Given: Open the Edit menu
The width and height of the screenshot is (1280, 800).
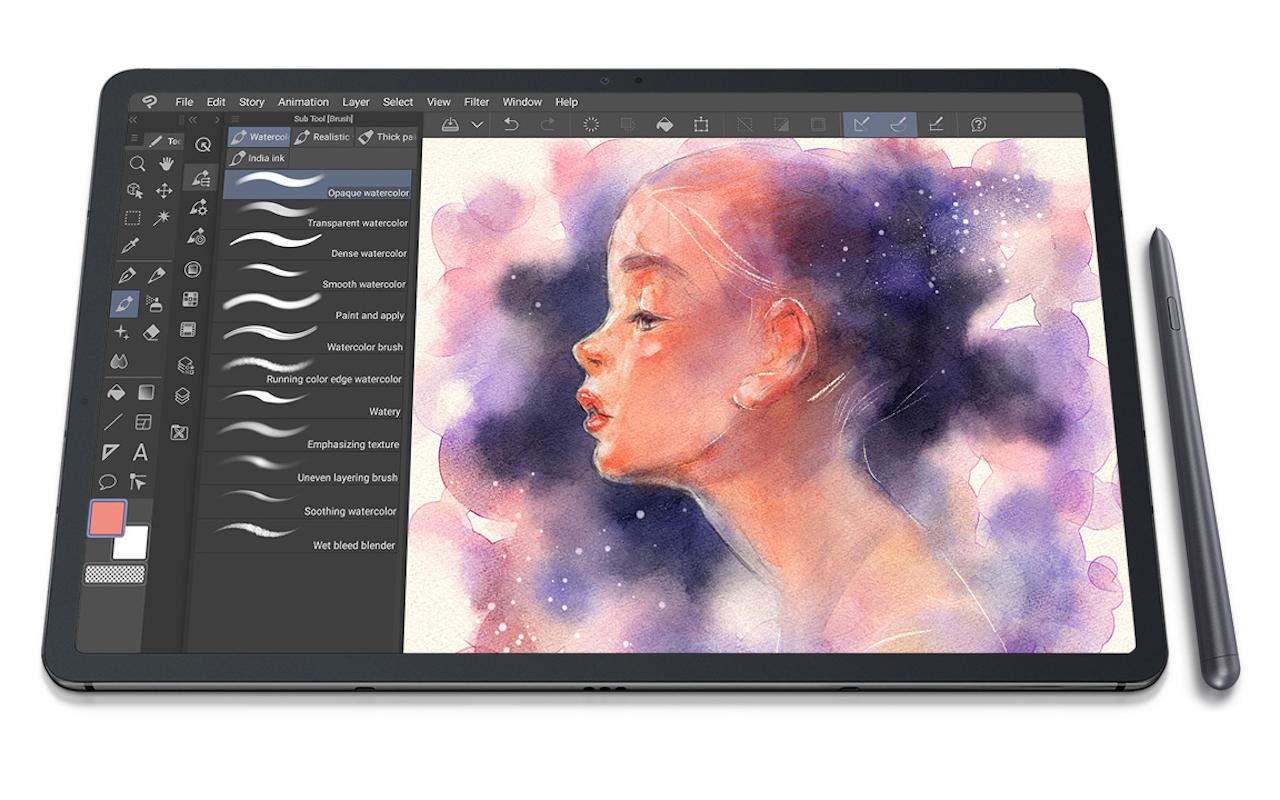Looking at the screenshot, I should click(216, 102).
